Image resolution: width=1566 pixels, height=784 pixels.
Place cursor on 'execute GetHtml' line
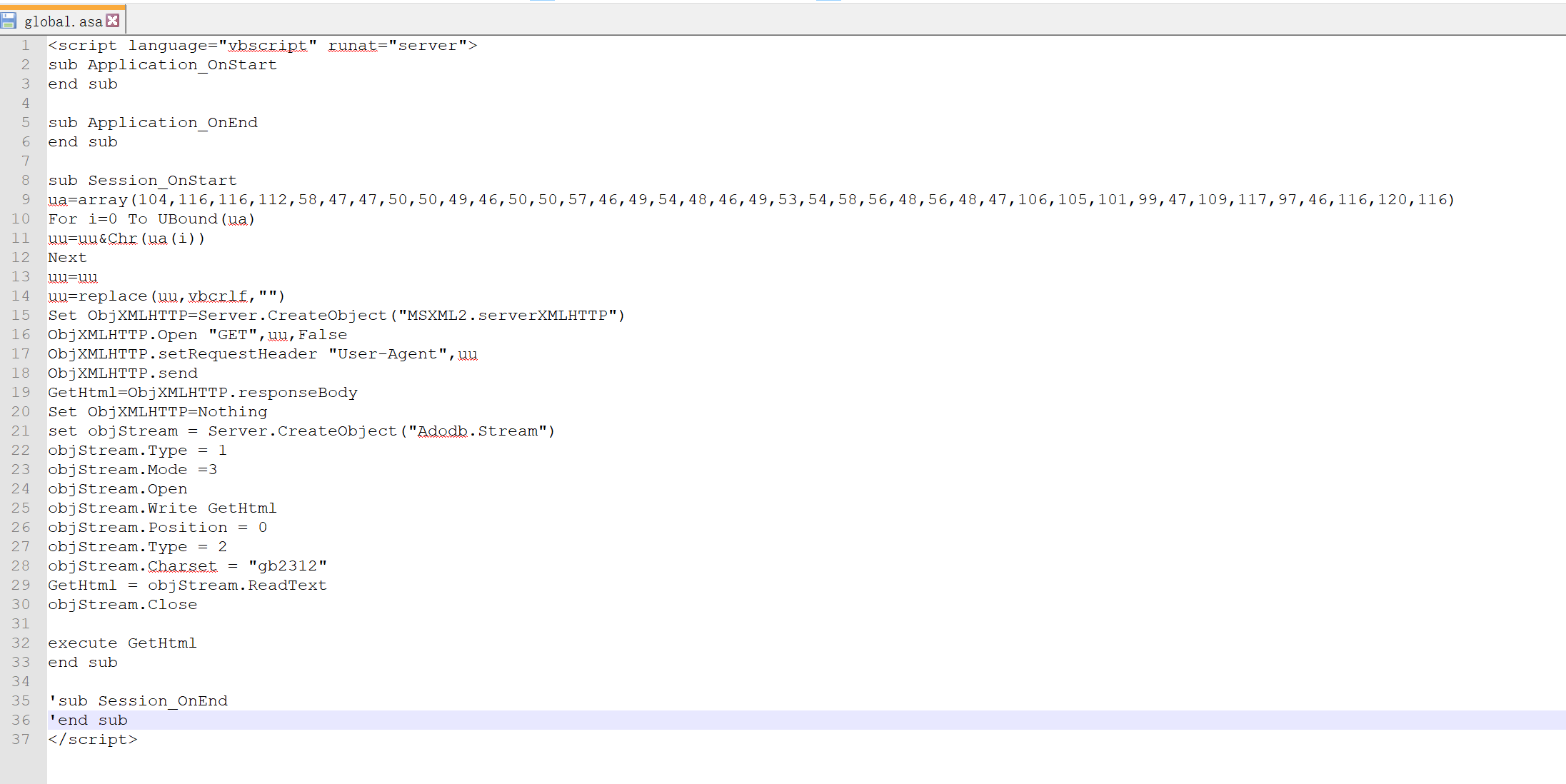pos(122,643)
